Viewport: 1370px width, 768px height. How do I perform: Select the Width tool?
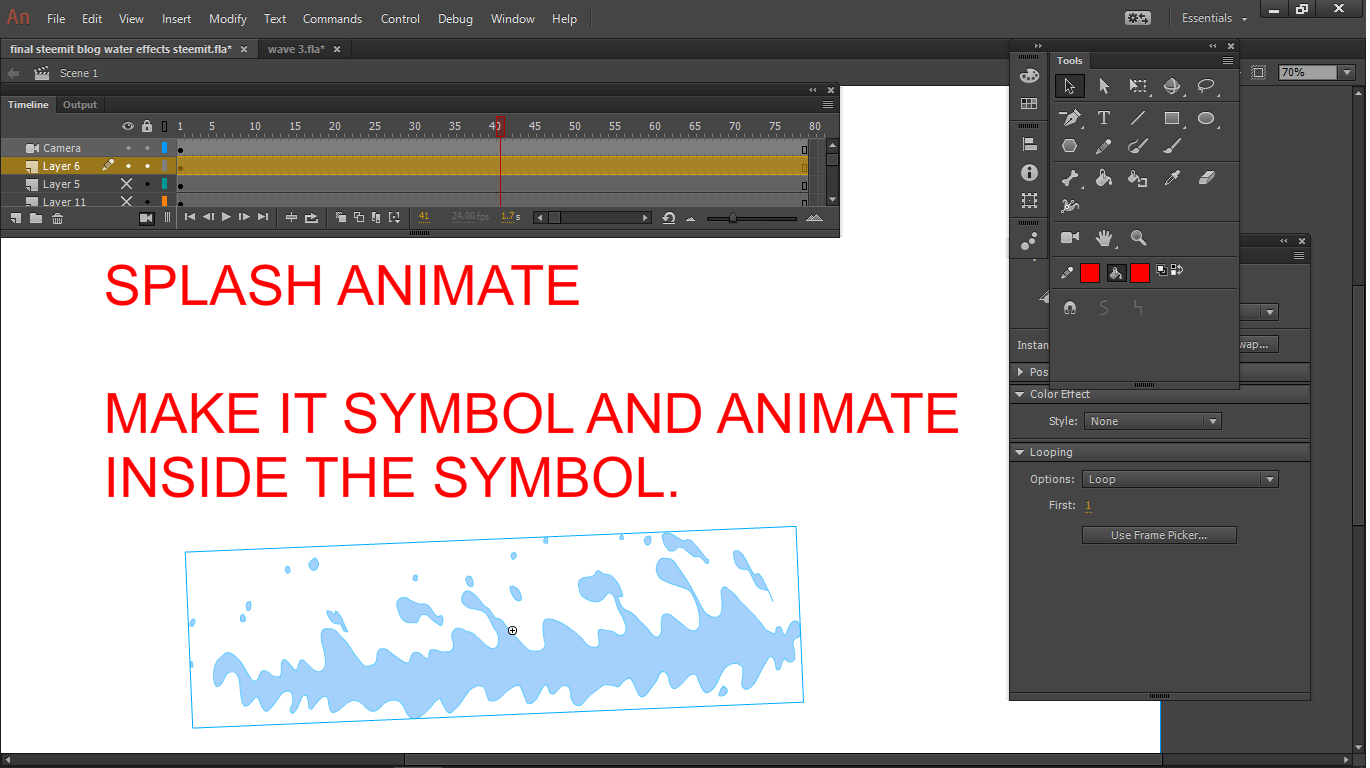1070,206
